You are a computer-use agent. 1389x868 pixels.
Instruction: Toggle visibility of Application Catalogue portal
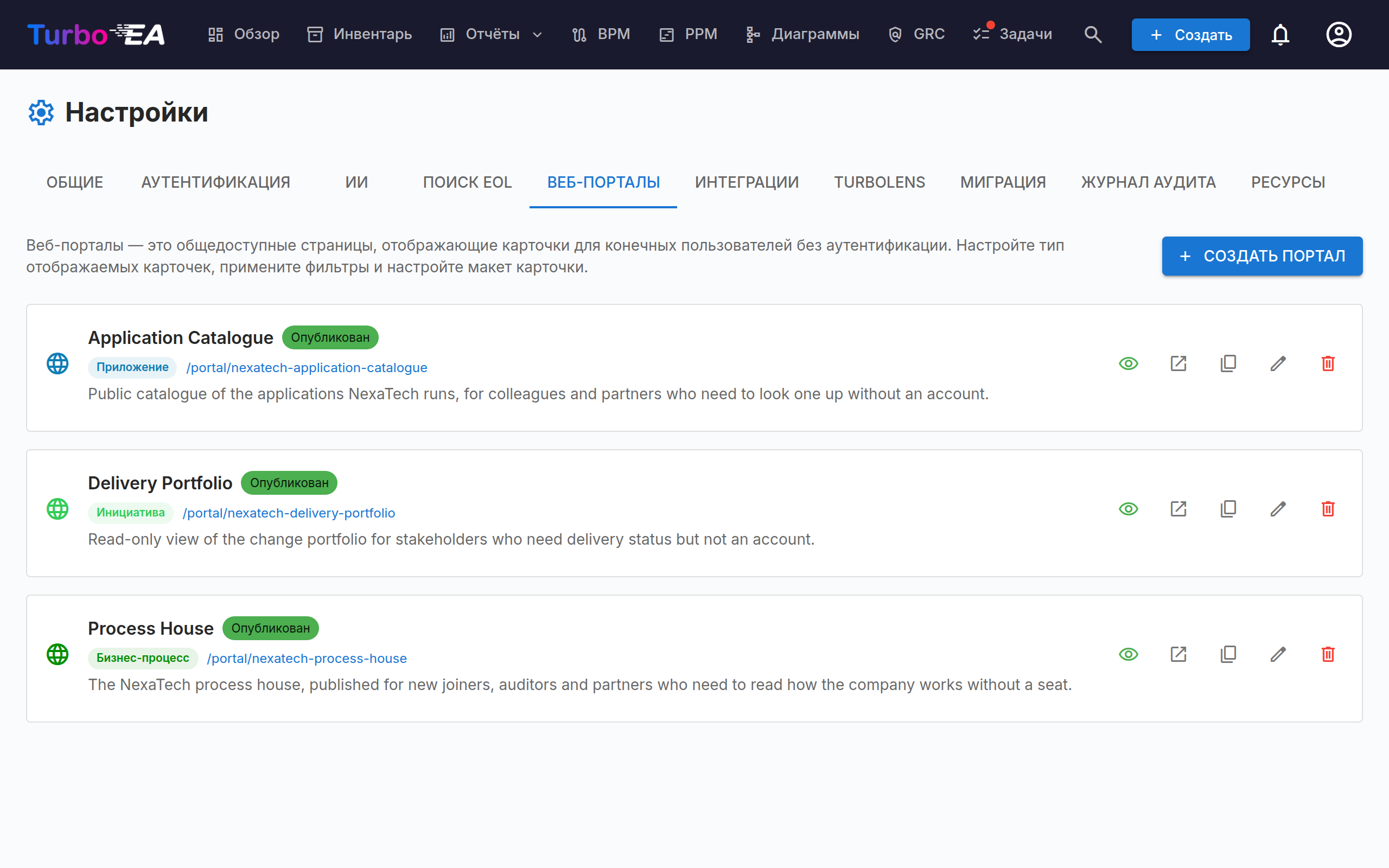[x=1128, y=363]
